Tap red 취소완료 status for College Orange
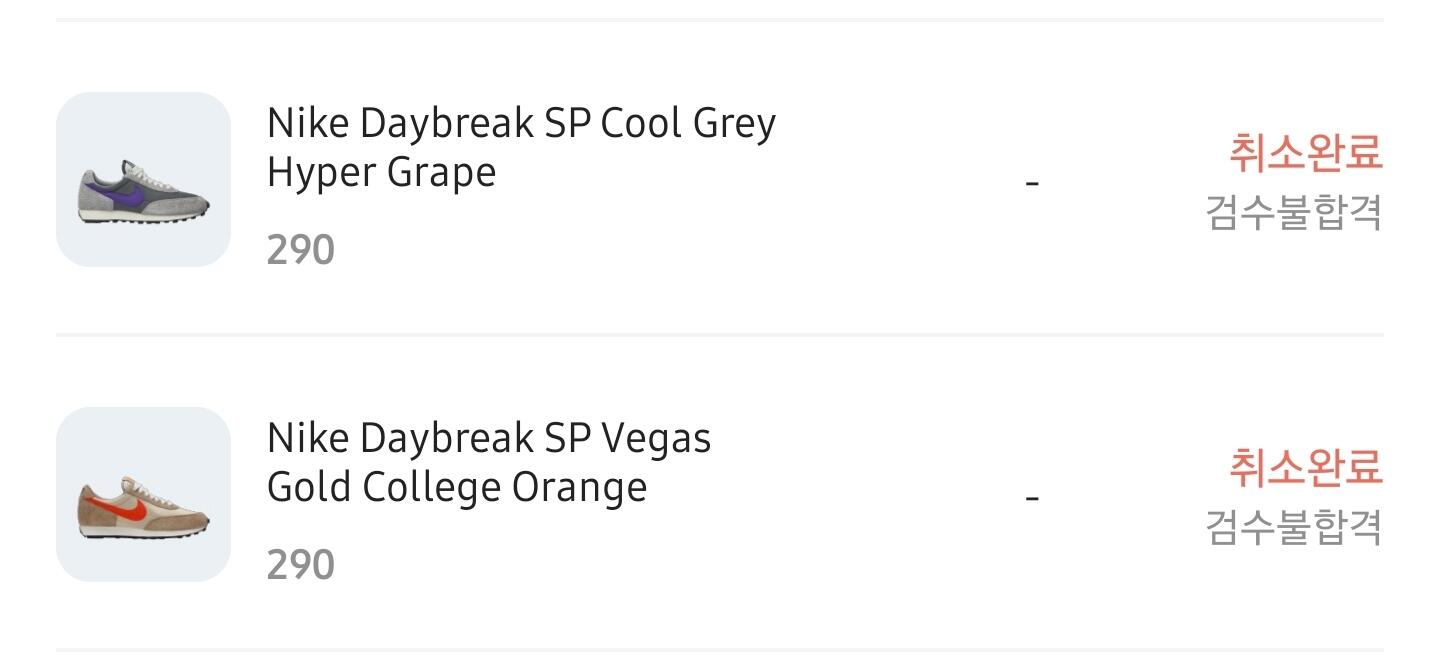1439x655 pixels. pyautogui.click(x=1305, y=468)
